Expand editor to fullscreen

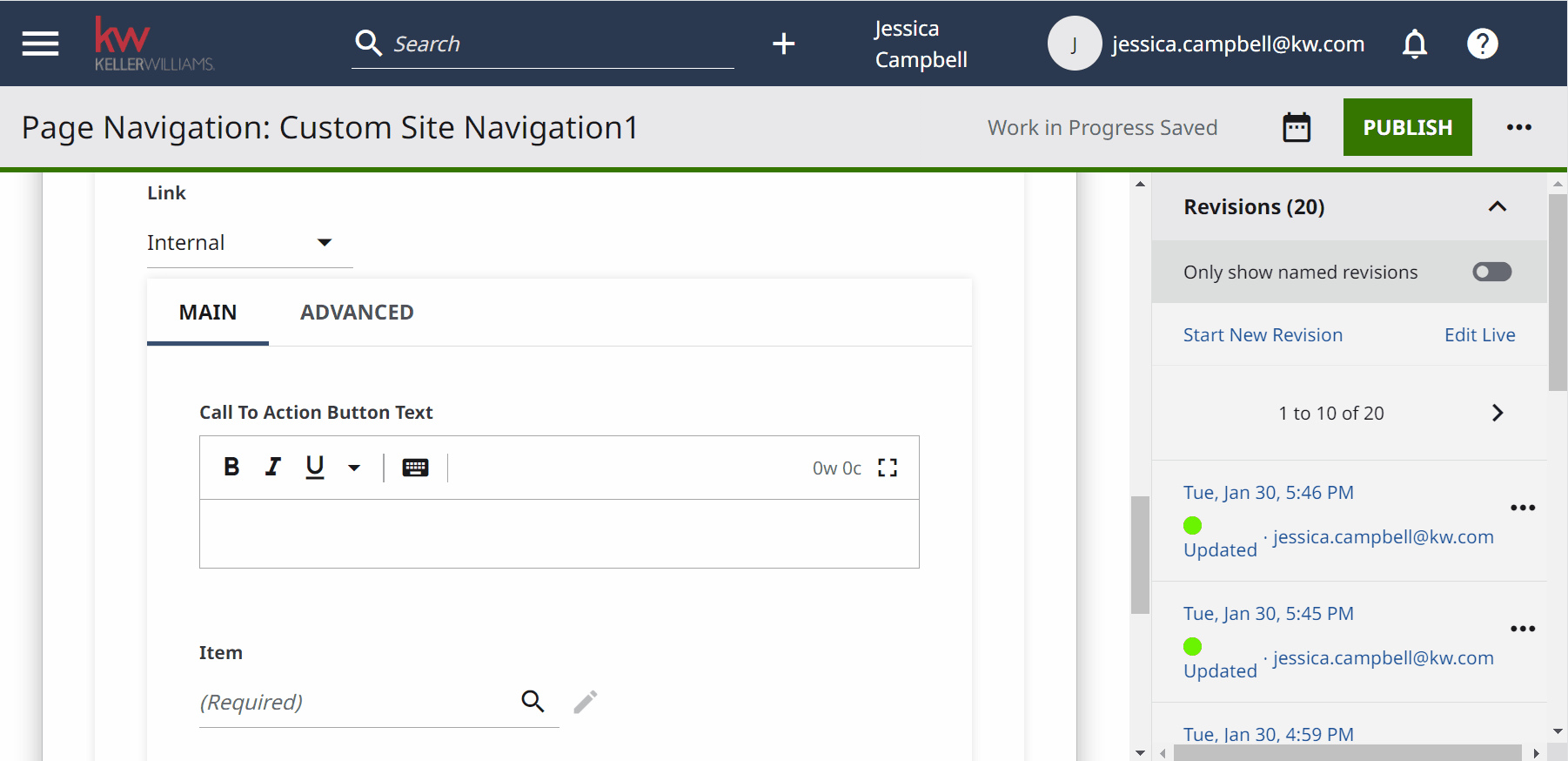click(888, 468)
